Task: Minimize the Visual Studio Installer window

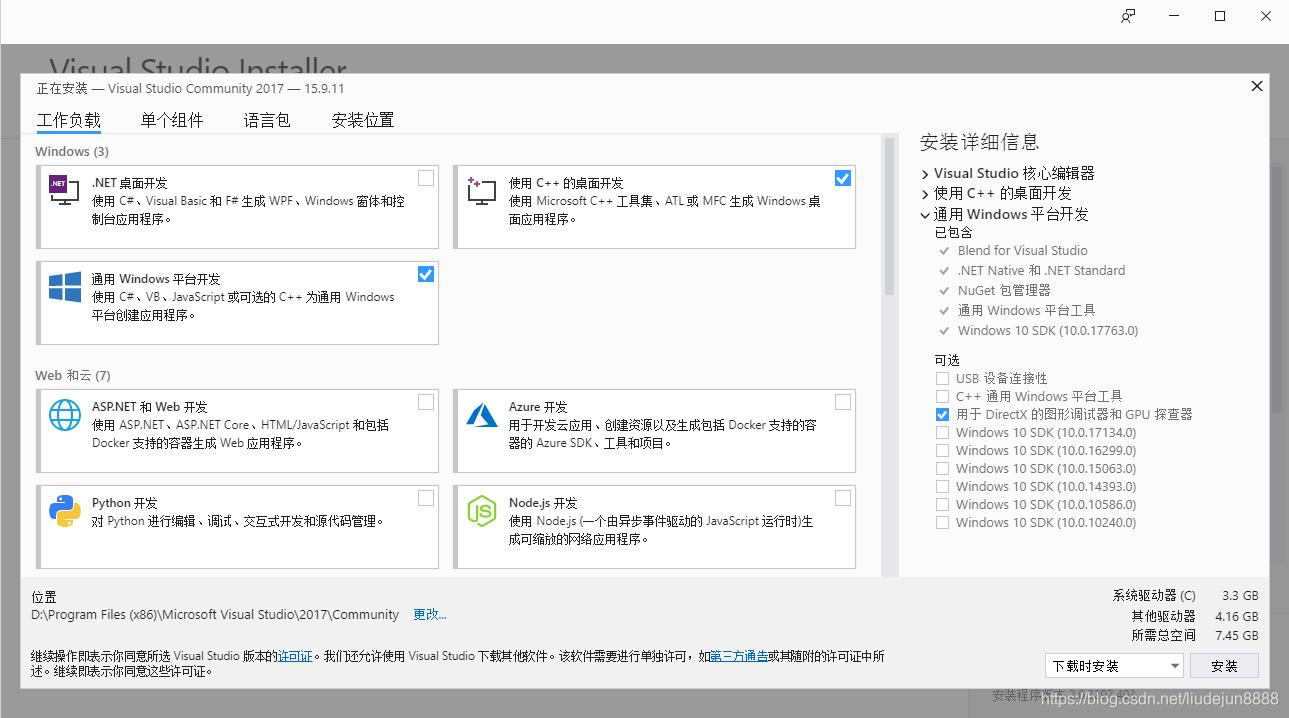Action: point(1174,16)
